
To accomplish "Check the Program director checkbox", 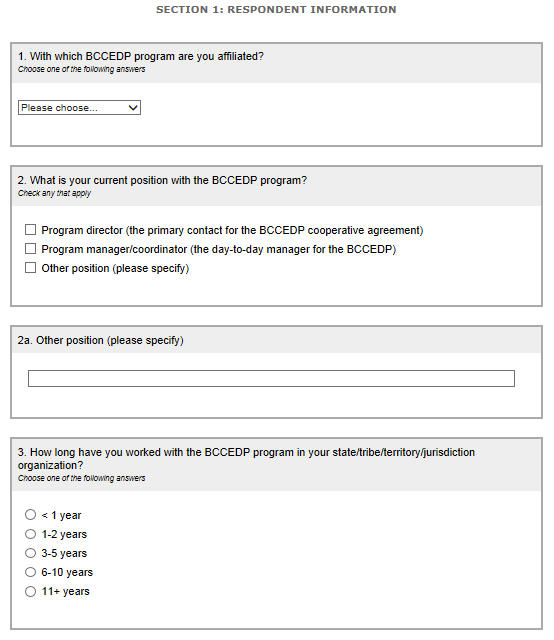I will coord(30,230).
